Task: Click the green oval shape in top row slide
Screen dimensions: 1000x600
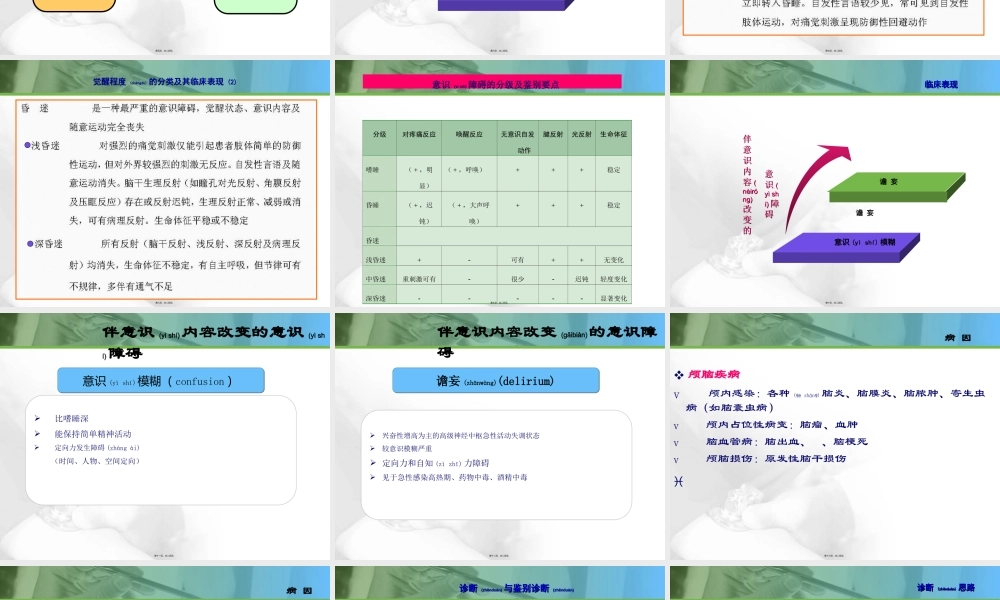Action: (x=255, y=7)
